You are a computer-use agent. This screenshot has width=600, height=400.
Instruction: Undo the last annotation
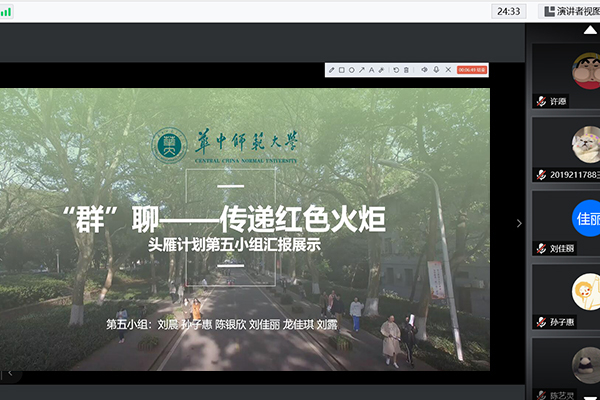[396, 70]
